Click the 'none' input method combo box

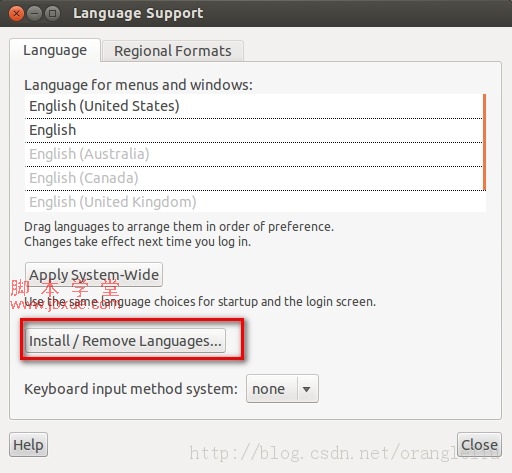click(282, 389)
